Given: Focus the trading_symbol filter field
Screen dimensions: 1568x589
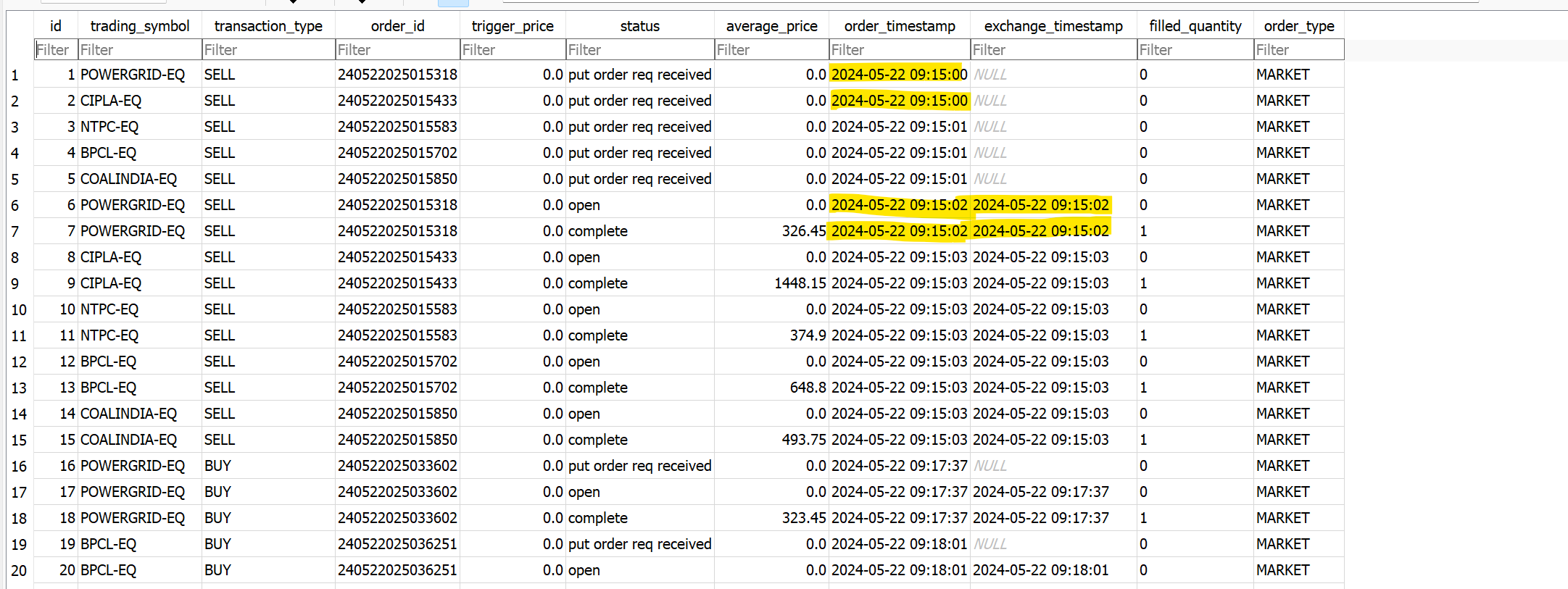Looking at the screenshot, I should pos(140,49).
